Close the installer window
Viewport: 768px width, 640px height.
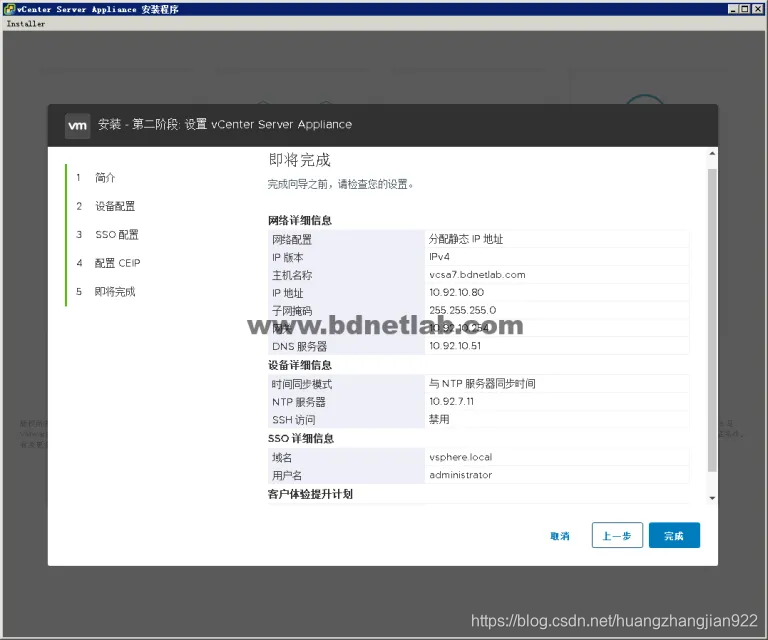[x=757, y=9]
